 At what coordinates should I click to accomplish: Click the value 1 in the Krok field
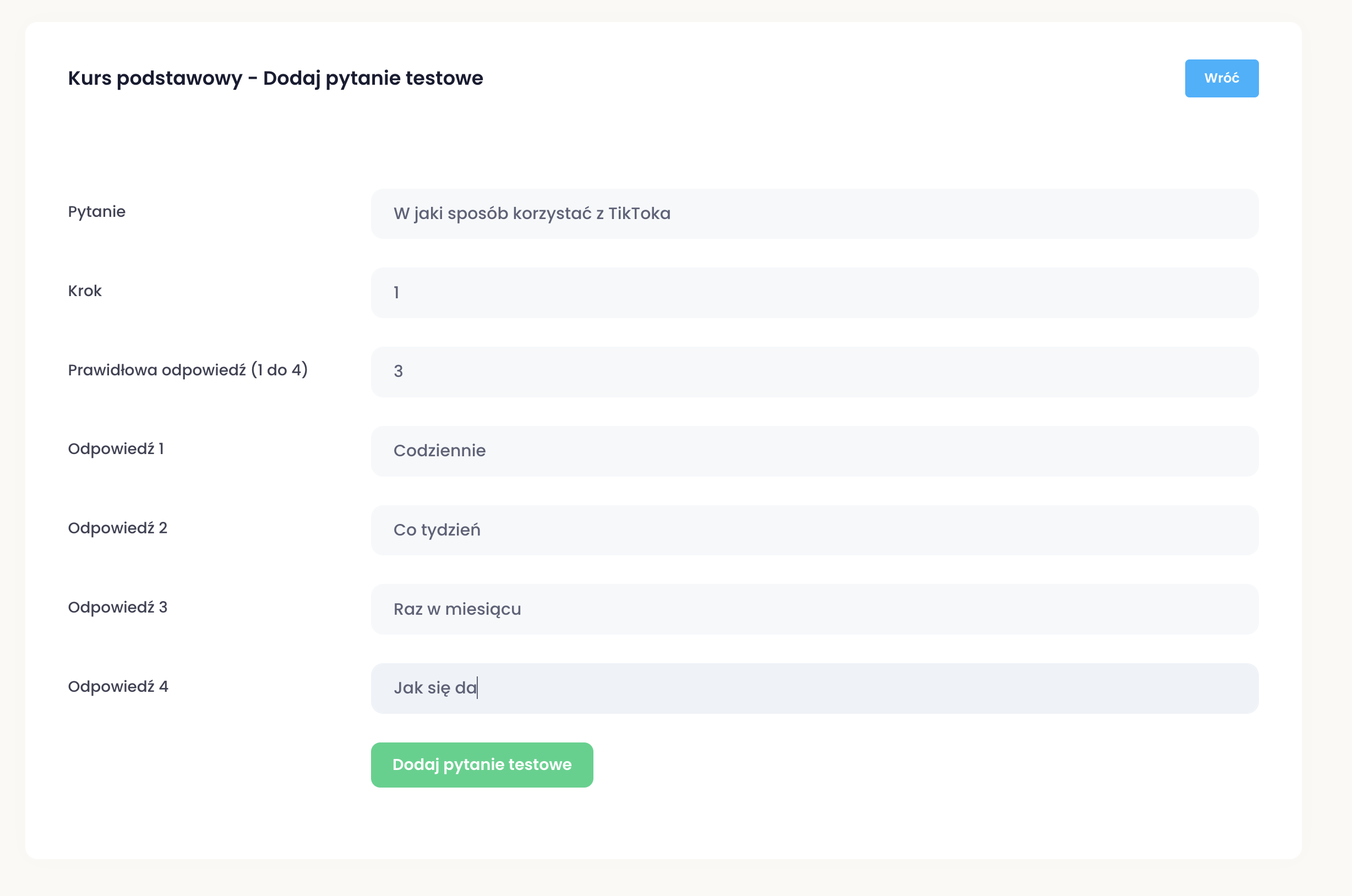click(396, 293)
